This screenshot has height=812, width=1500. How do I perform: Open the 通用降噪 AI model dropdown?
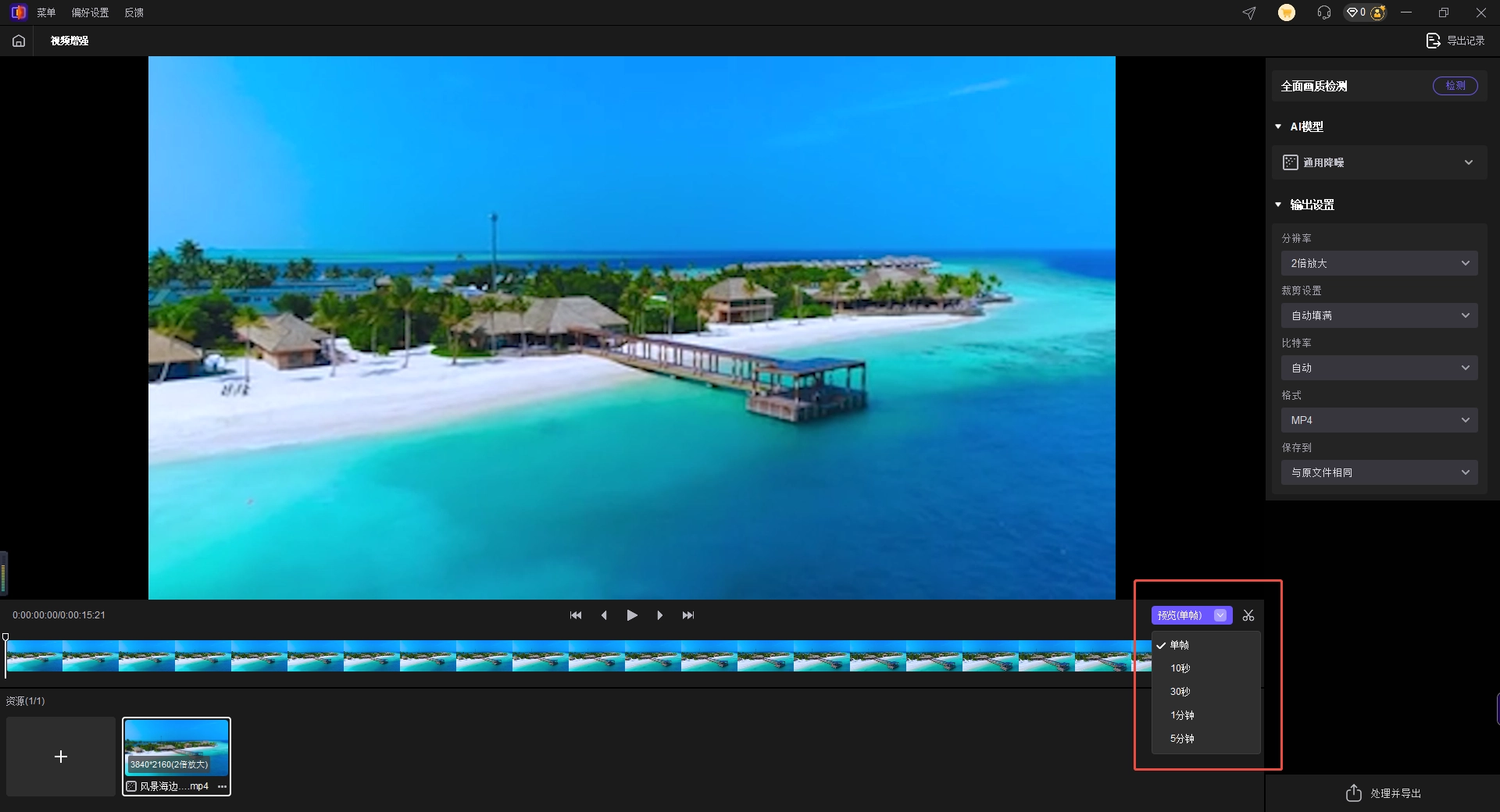pyautogui.click(x=1379, y=162)
